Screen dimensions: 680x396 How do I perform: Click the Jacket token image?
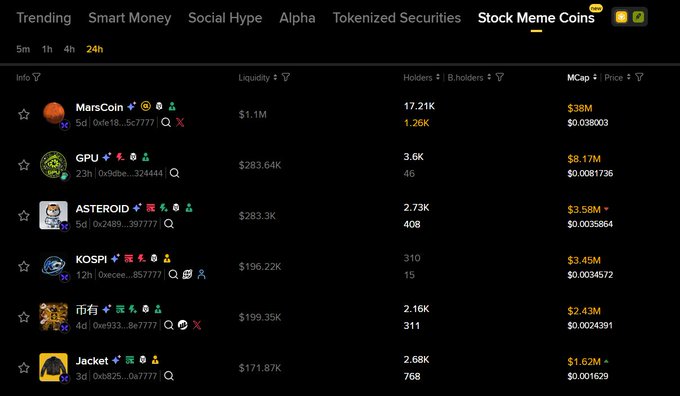pyautogui.click(x=53, y=367)
